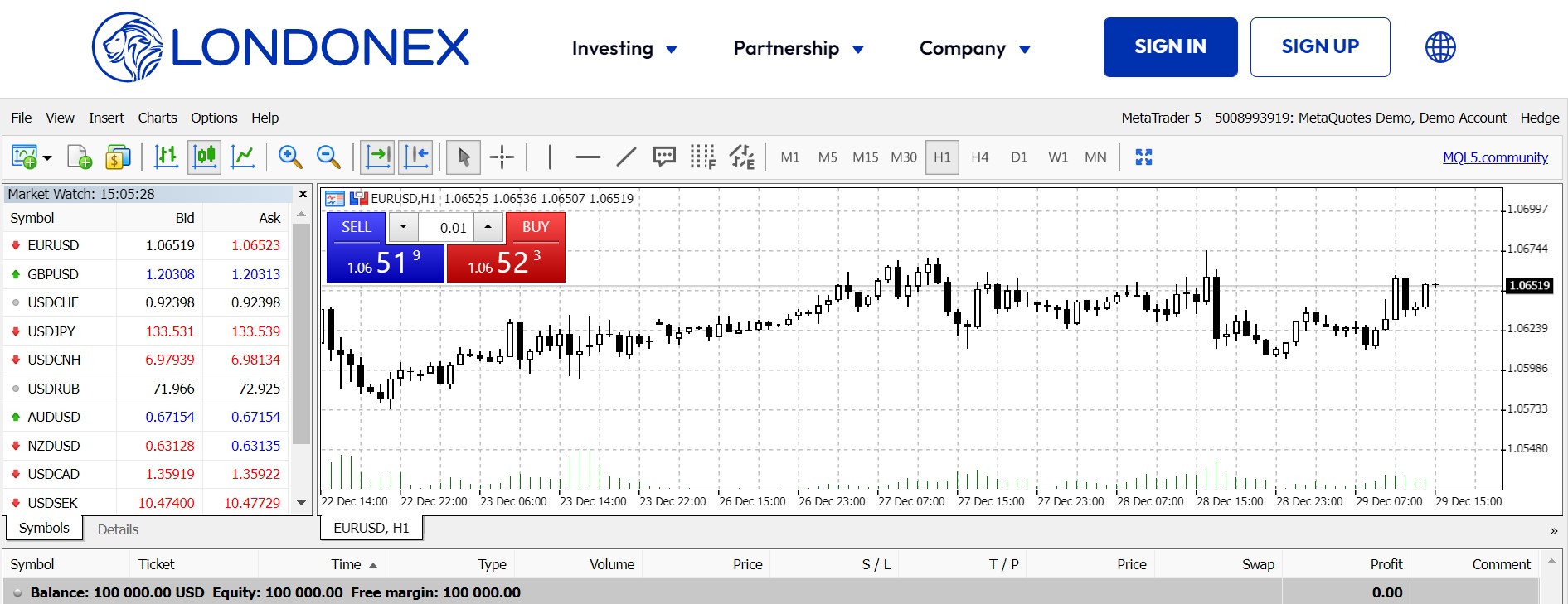Screen dimensions: 1568x604
Task: Click the chart tabs scroll chevron
Action: pyautogui.click(x=1554, y=530)
